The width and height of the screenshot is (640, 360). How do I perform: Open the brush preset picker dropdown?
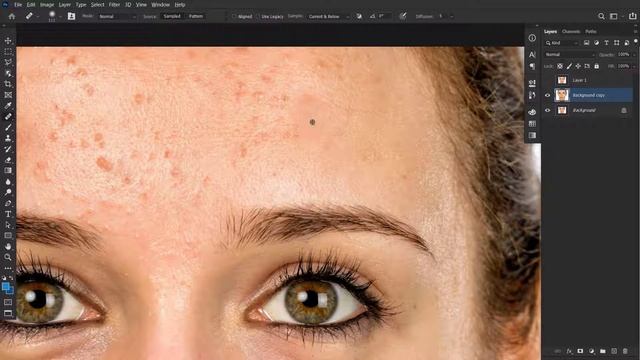(x=60, y=17)
